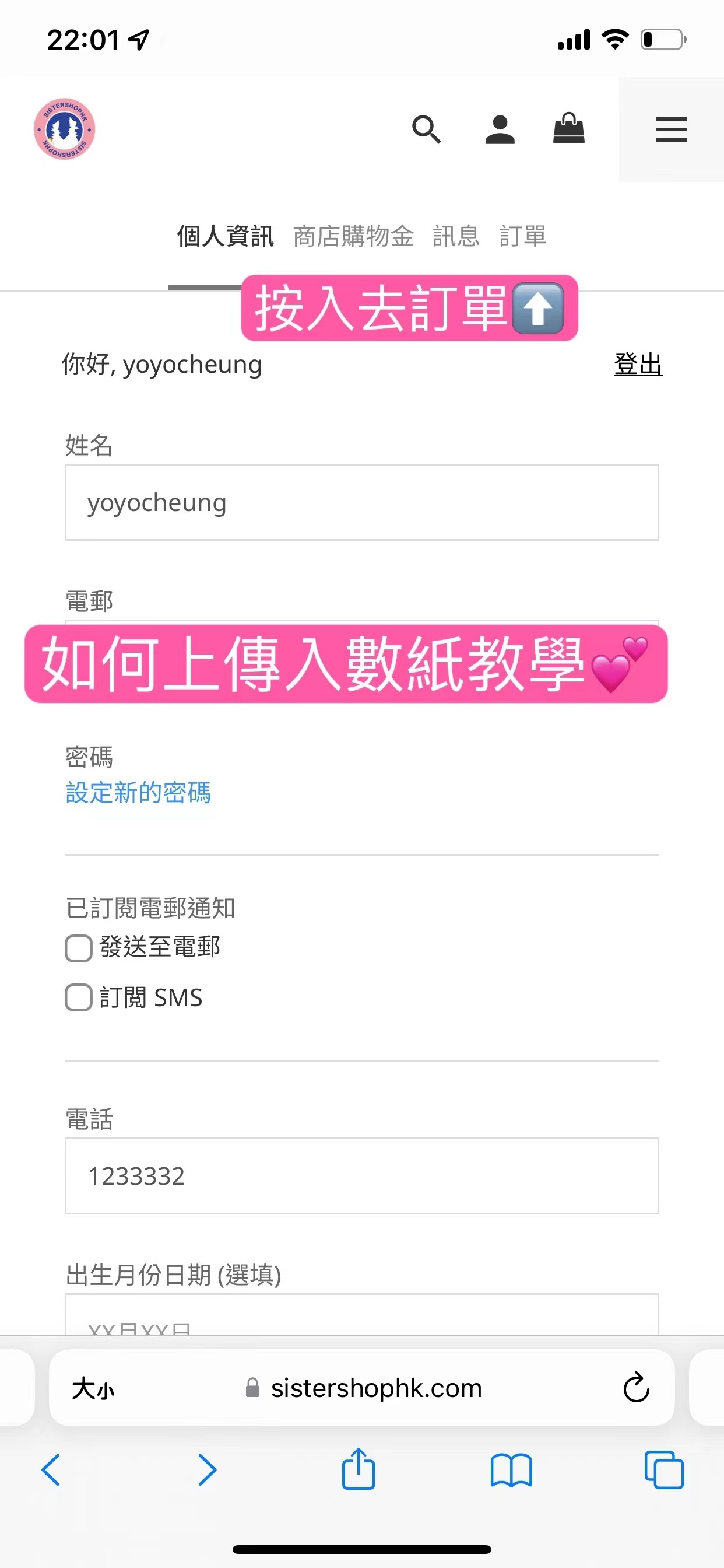Open the hamburger menu
This screenshot has height=1568, width=724.
click(x=671, y=129)
